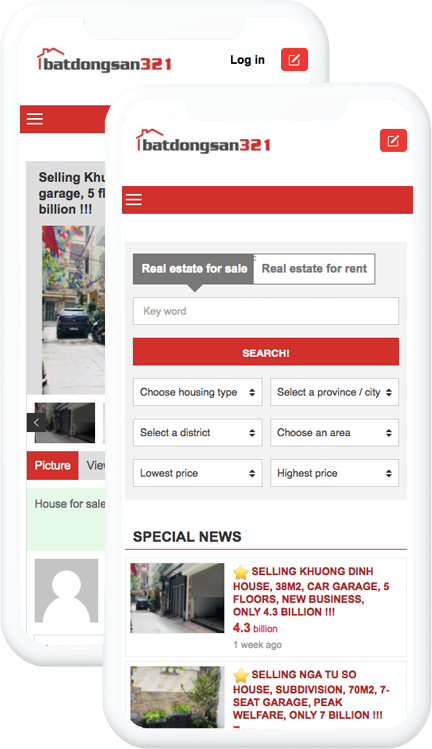432x749 pixels.
Task: Select the Picture tab
Action: coord(53,465)
